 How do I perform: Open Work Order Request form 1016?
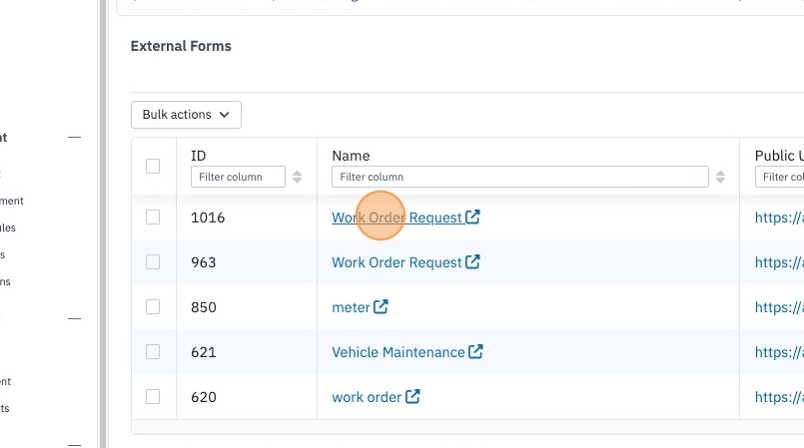[x=397, y=218]
